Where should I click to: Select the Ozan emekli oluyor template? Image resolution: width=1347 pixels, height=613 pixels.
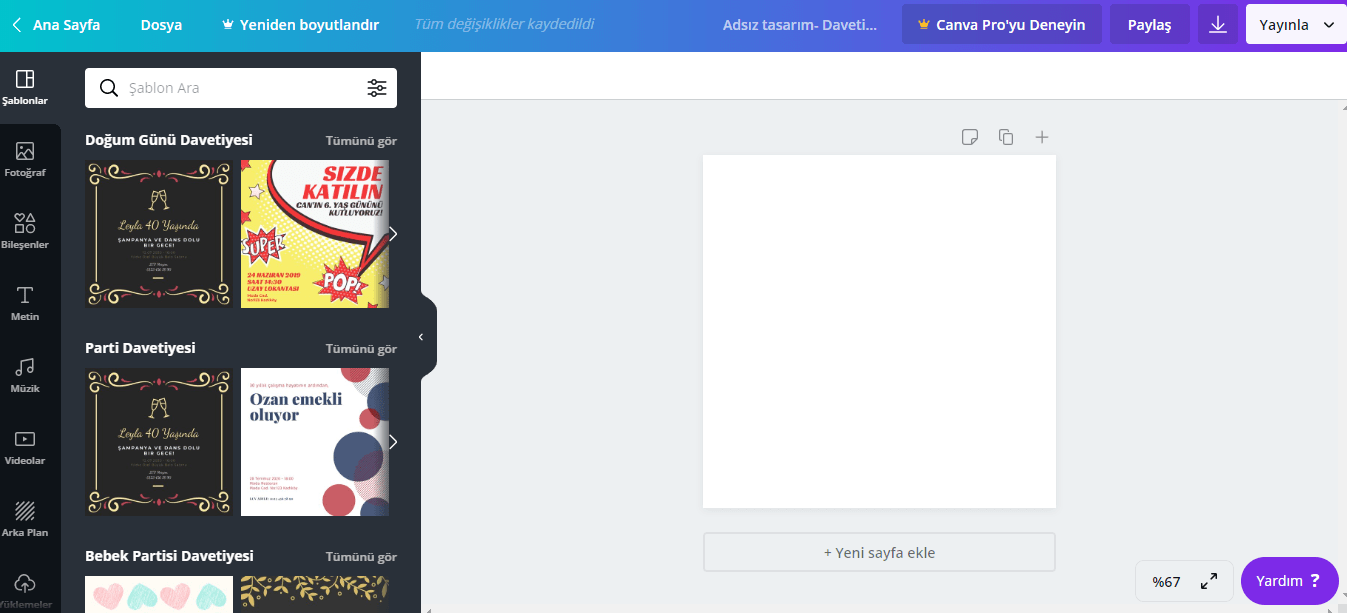(315, 442)
